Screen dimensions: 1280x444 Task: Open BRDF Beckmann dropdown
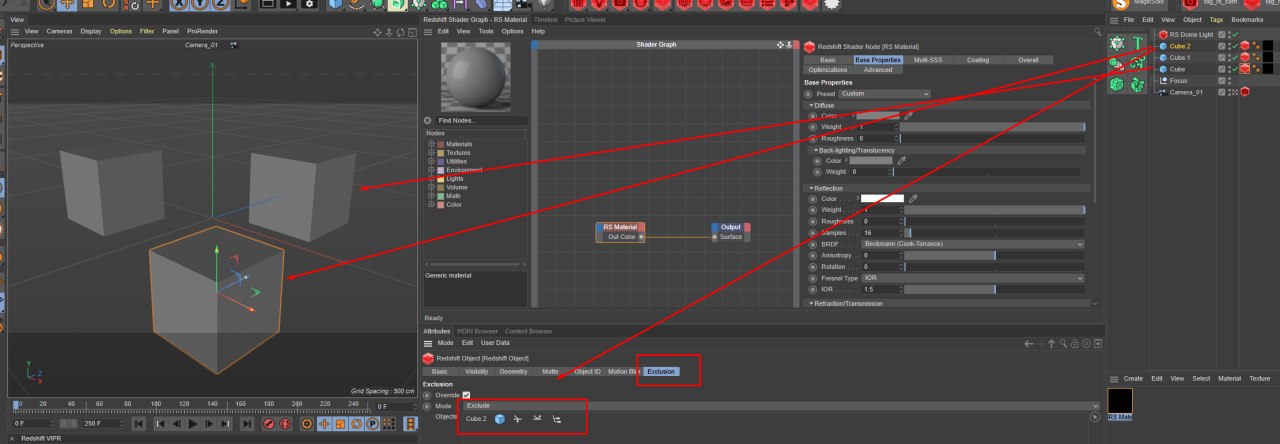(x=972, y=243)
